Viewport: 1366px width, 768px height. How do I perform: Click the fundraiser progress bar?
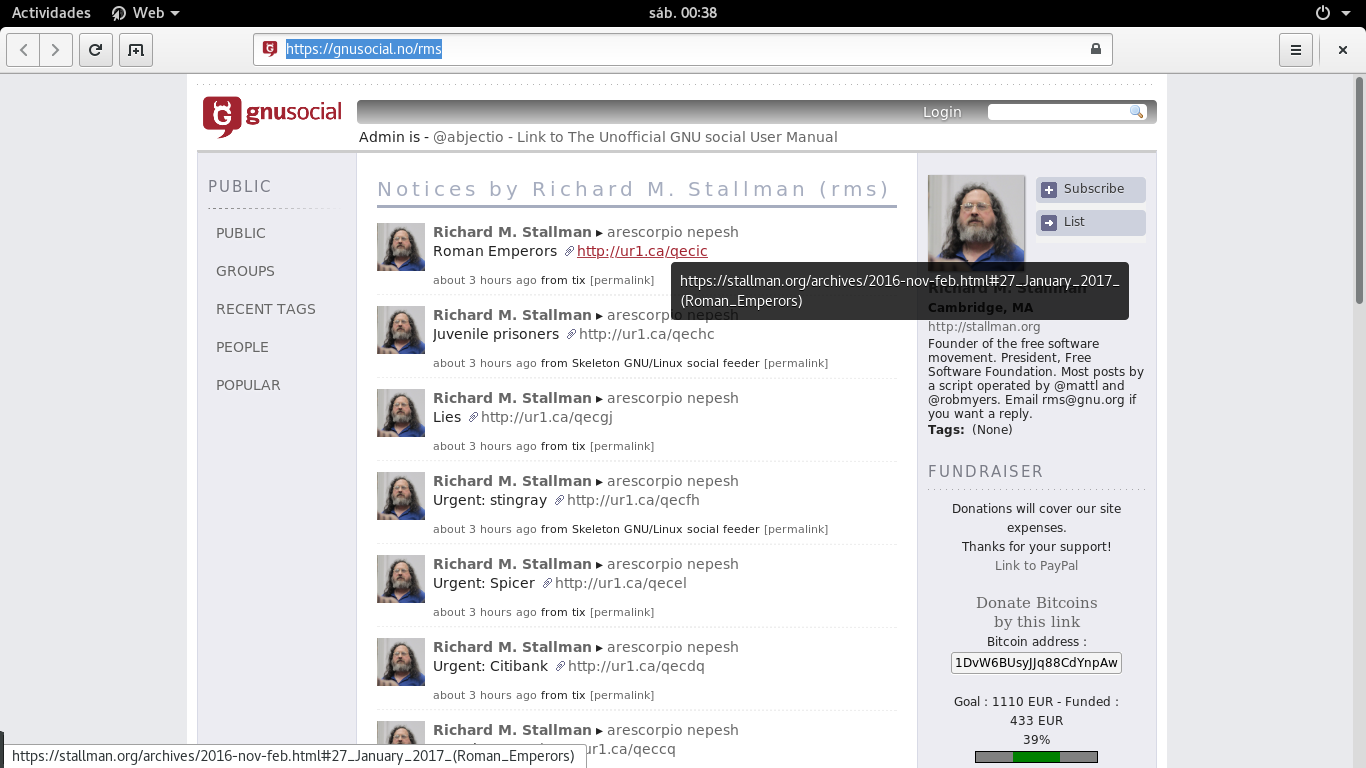(x=1036, y=757)
